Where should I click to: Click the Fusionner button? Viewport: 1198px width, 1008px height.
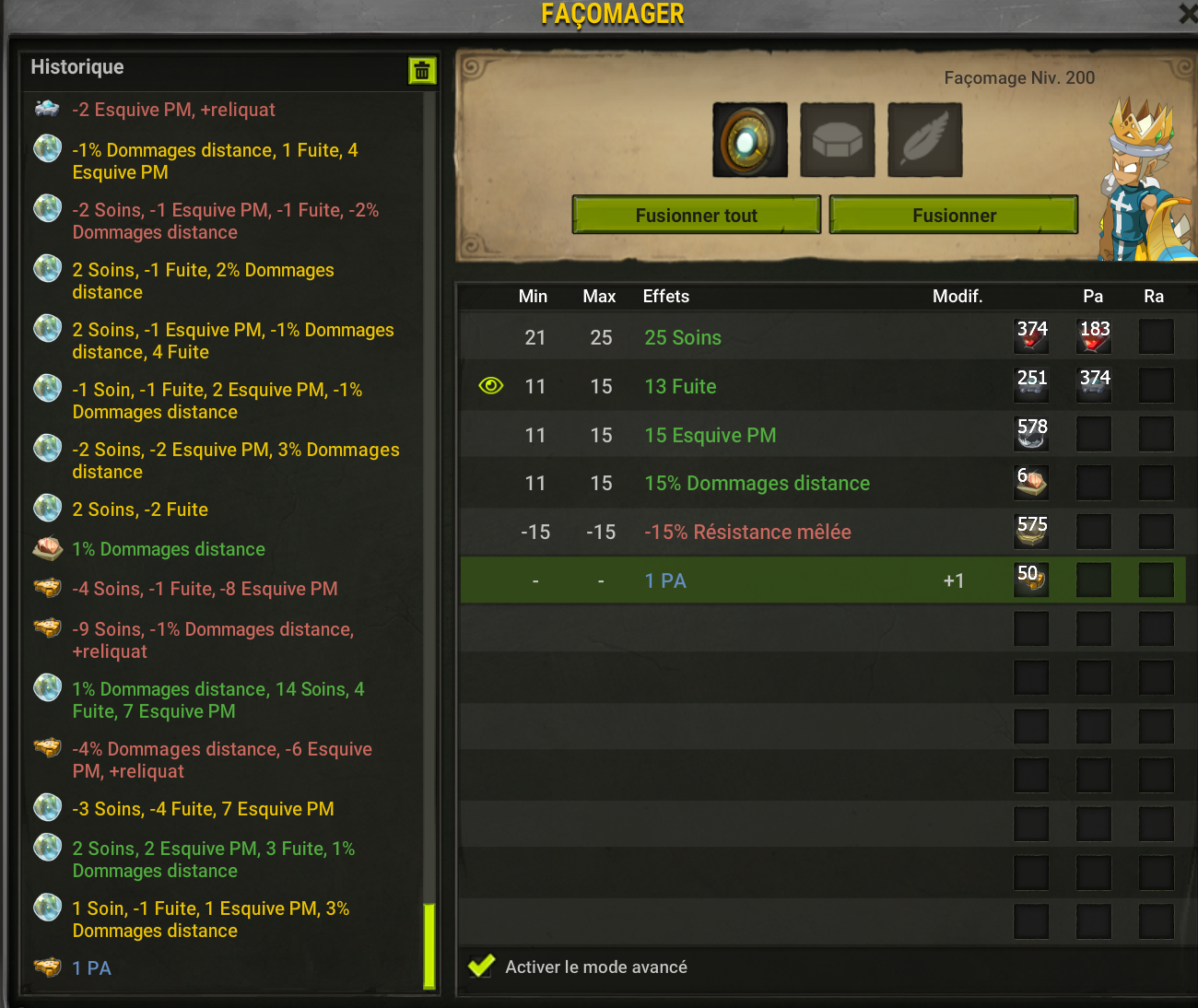click(x=954, y=215)
